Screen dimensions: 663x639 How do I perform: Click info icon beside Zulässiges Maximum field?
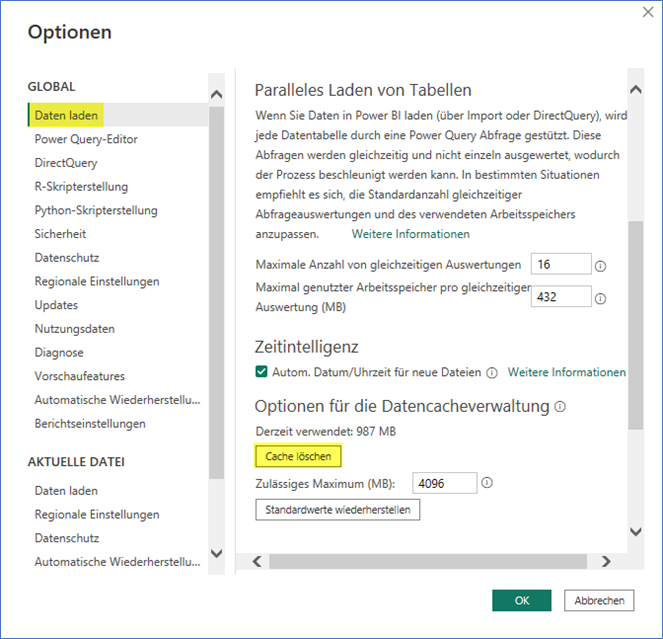click(487, 483)
